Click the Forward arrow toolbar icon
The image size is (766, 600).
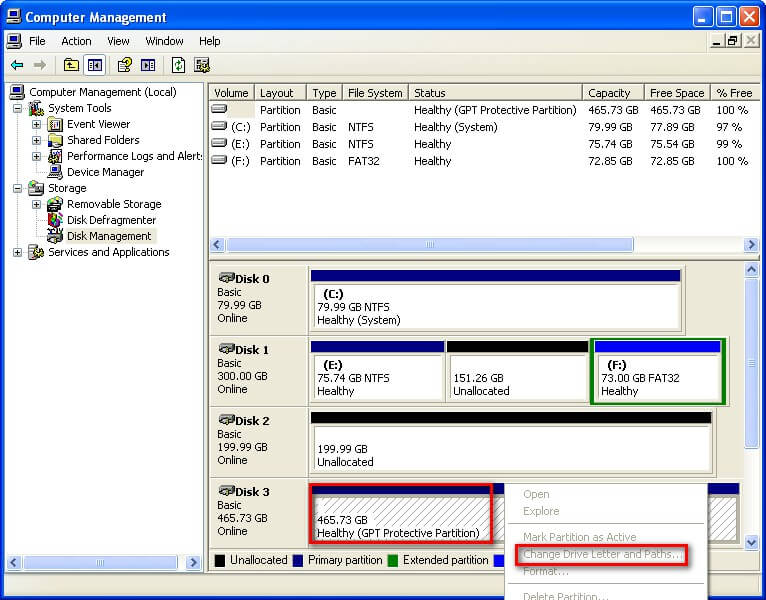(40, 65)
